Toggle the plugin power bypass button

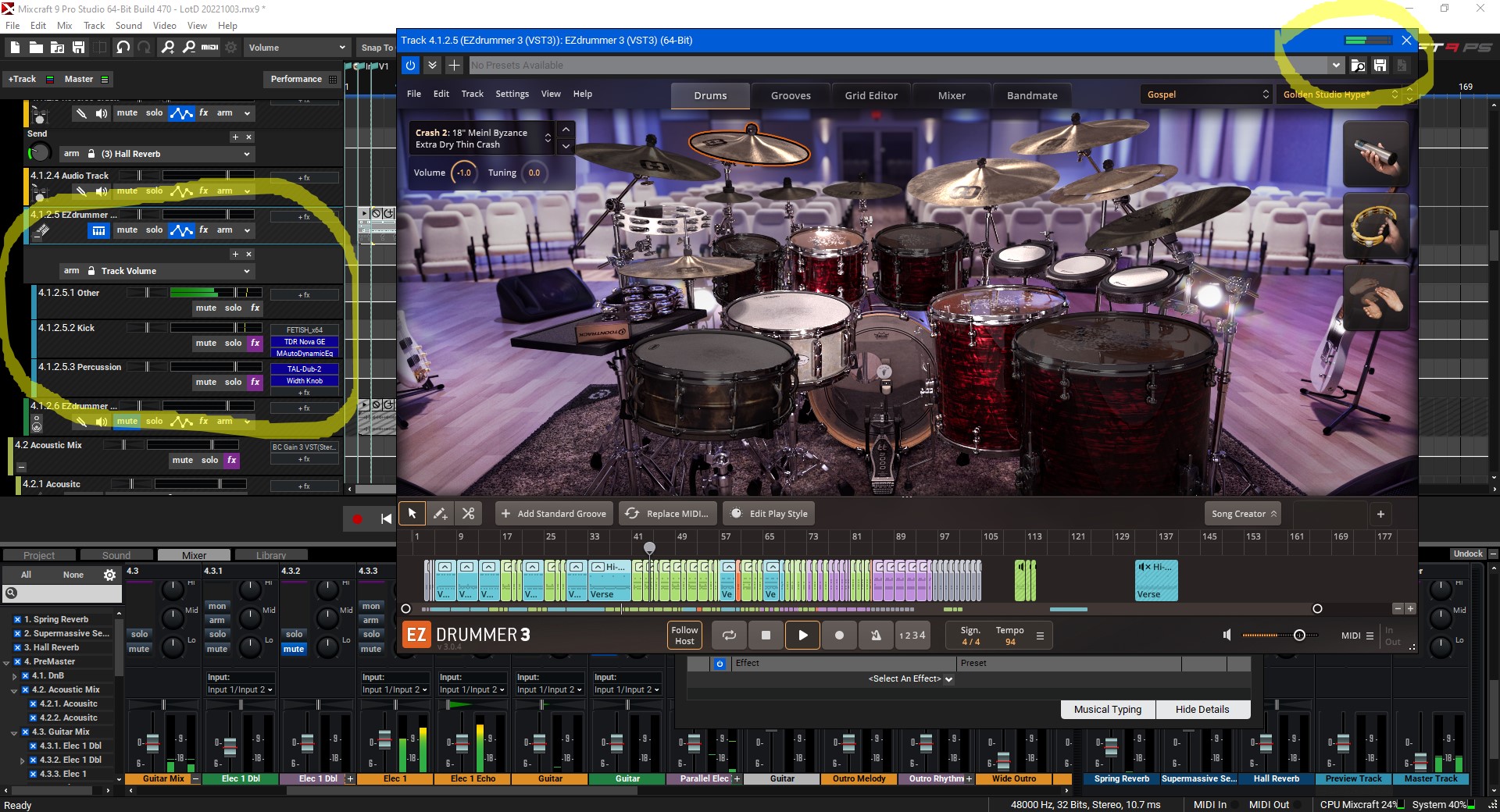tap(410, 65)
